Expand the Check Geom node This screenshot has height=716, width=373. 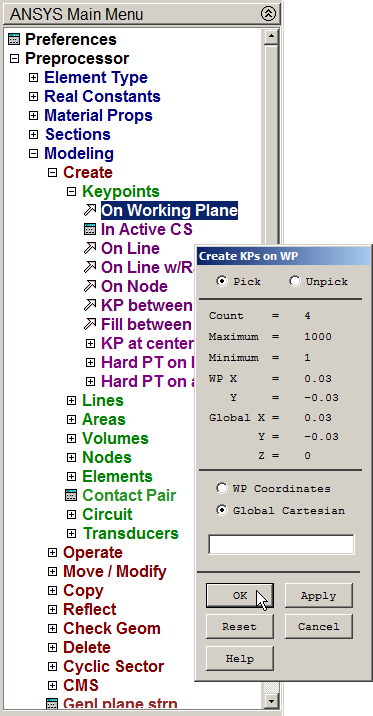coord(53,628)
